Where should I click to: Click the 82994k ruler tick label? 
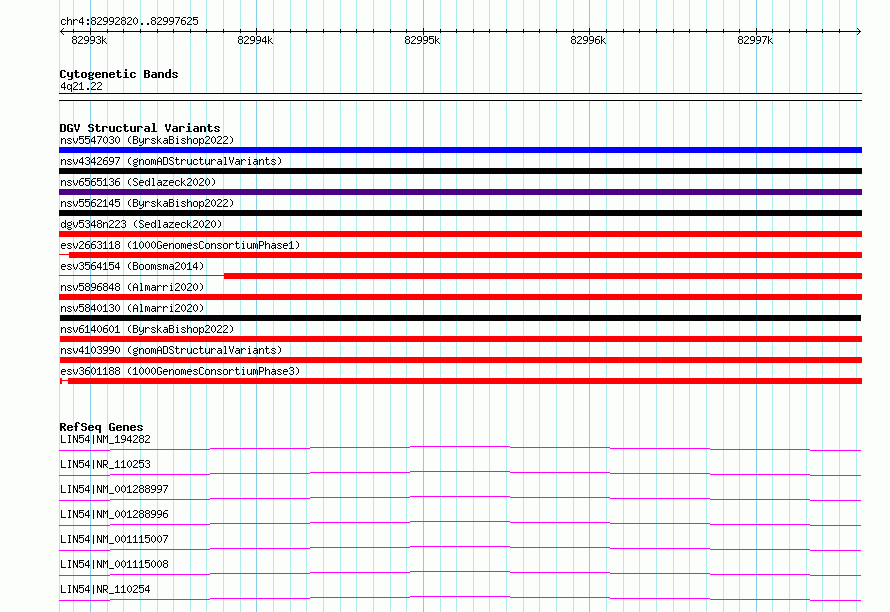[255, 40]
